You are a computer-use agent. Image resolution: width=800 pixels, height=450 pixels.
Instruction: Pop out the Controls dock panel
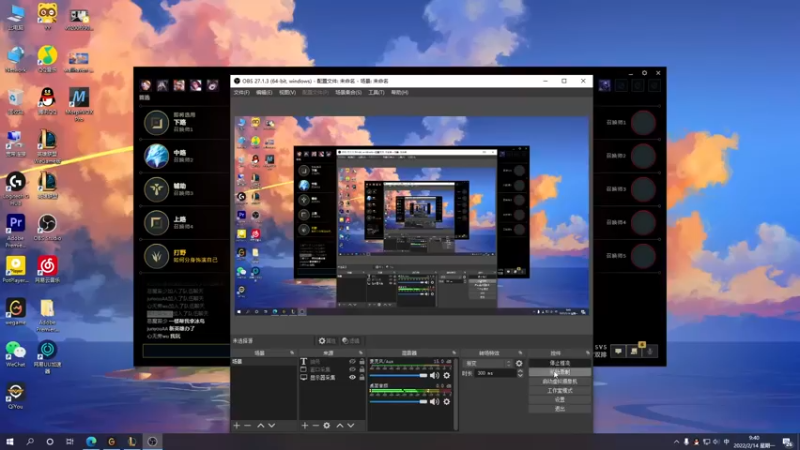click(x=587, y=353)
